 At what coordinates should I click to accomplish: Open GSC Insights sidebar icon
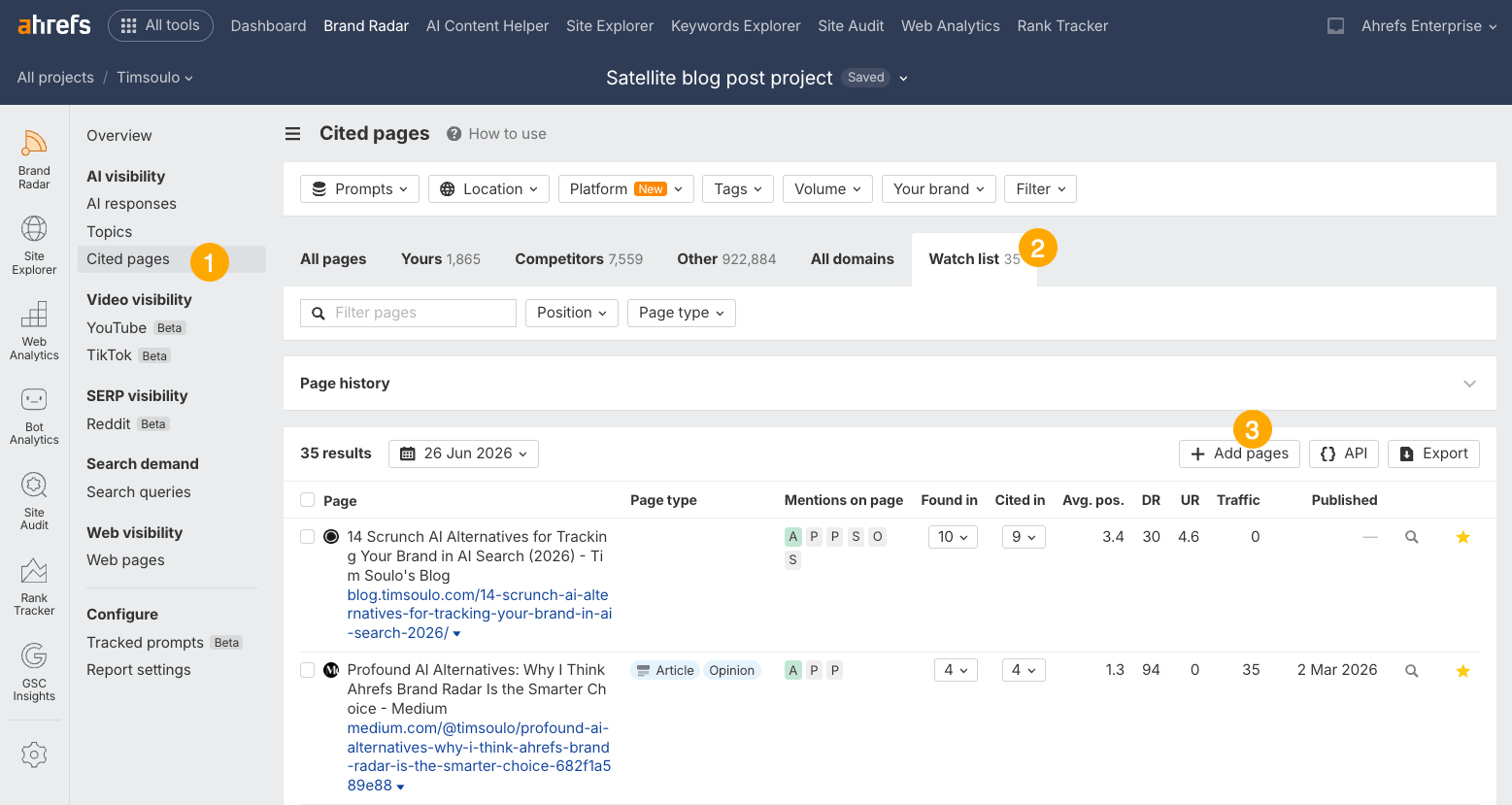coord(34,672)
